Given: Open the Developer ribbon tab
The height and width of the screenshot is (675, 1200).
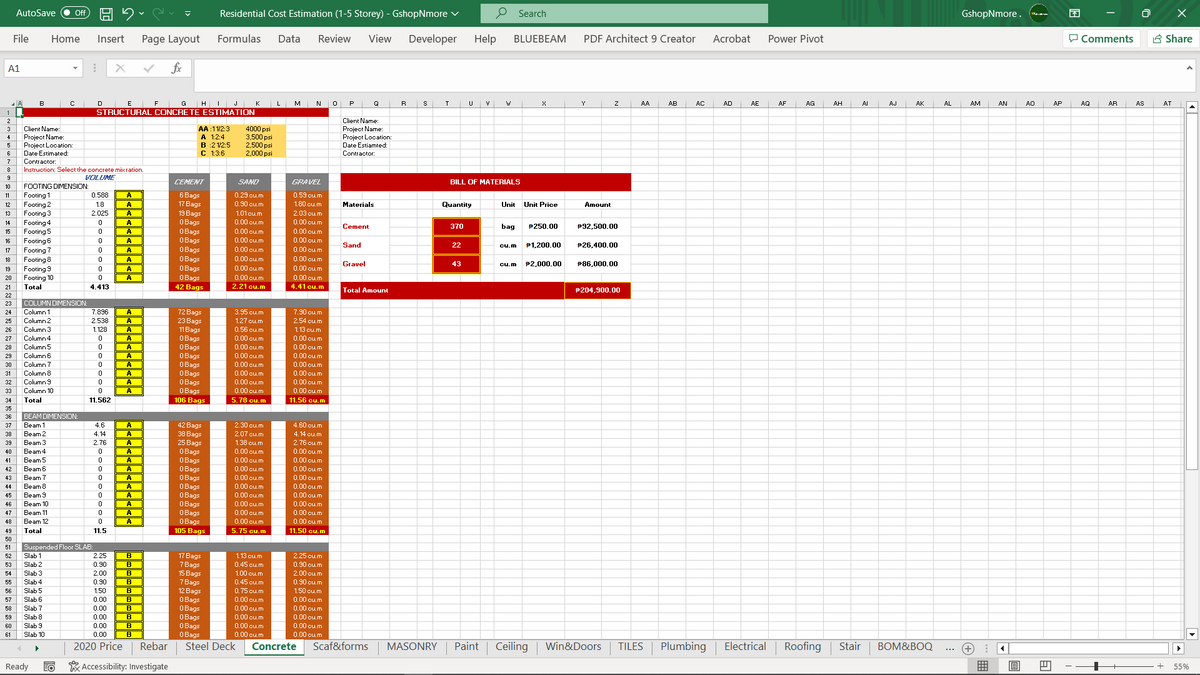Looking at the screenshot, I should click(x=433, y=39).
